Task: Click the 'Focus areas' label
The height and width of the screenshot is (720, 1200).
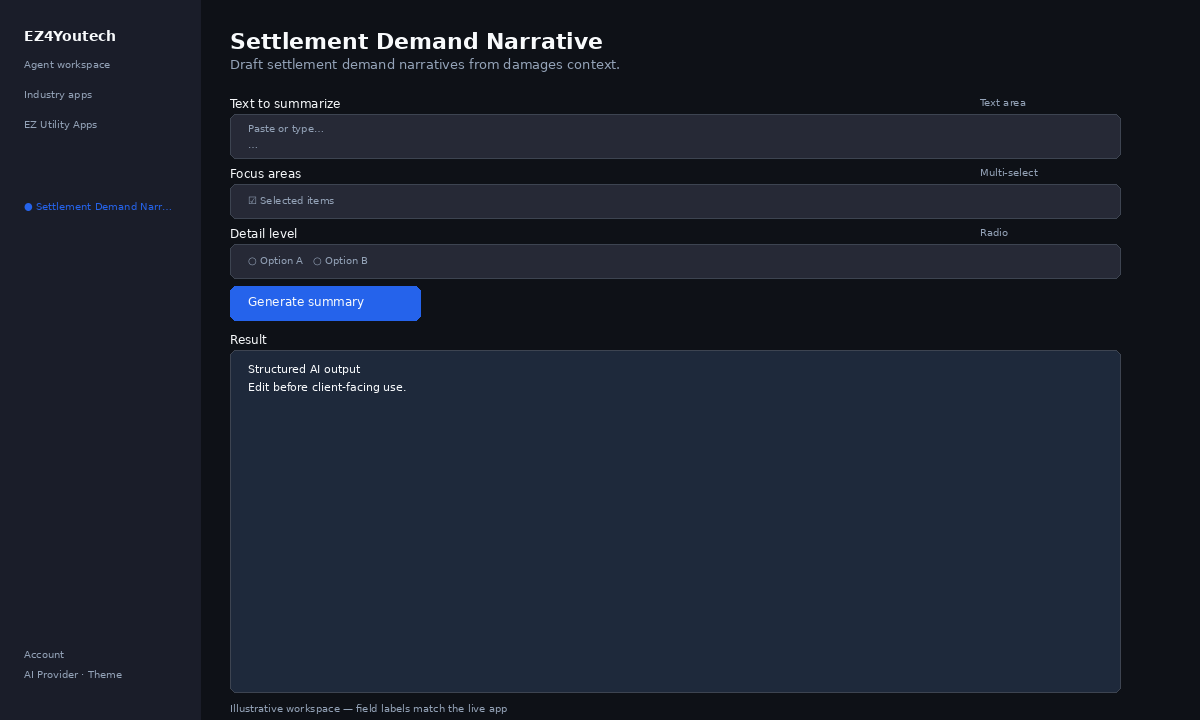Action: coord(265,174)
